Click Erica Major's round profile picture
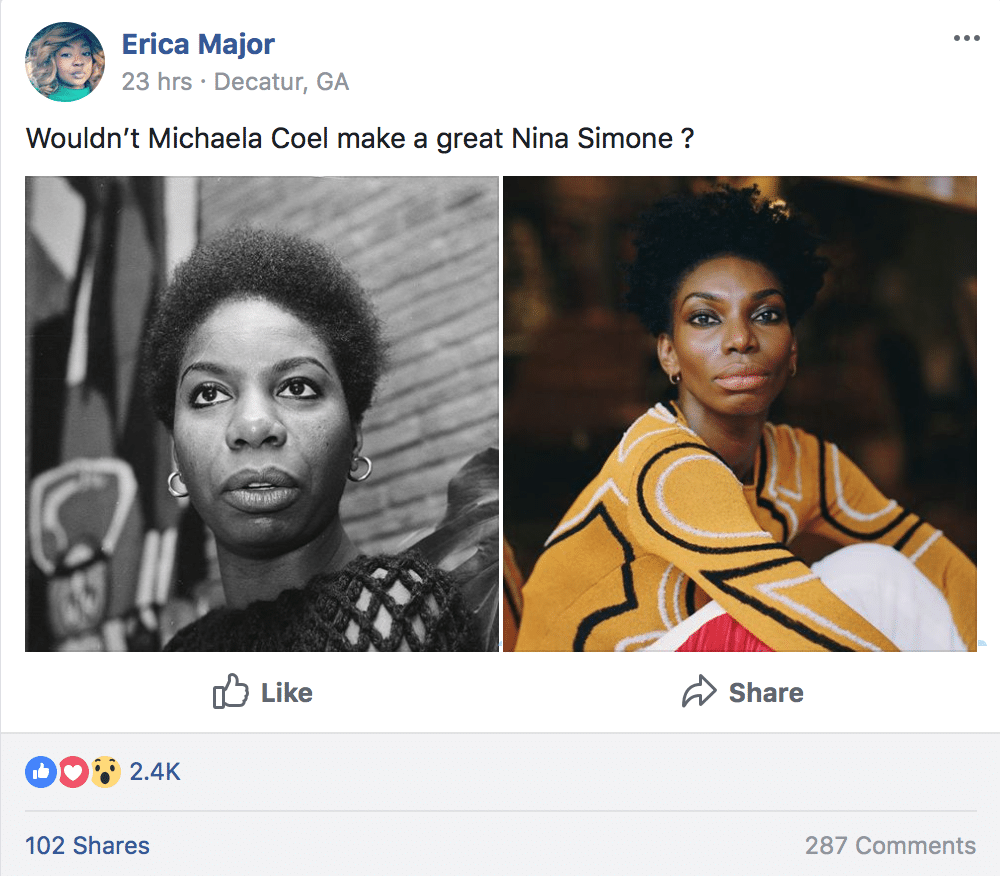1000x876 pixels. [65, 62]
